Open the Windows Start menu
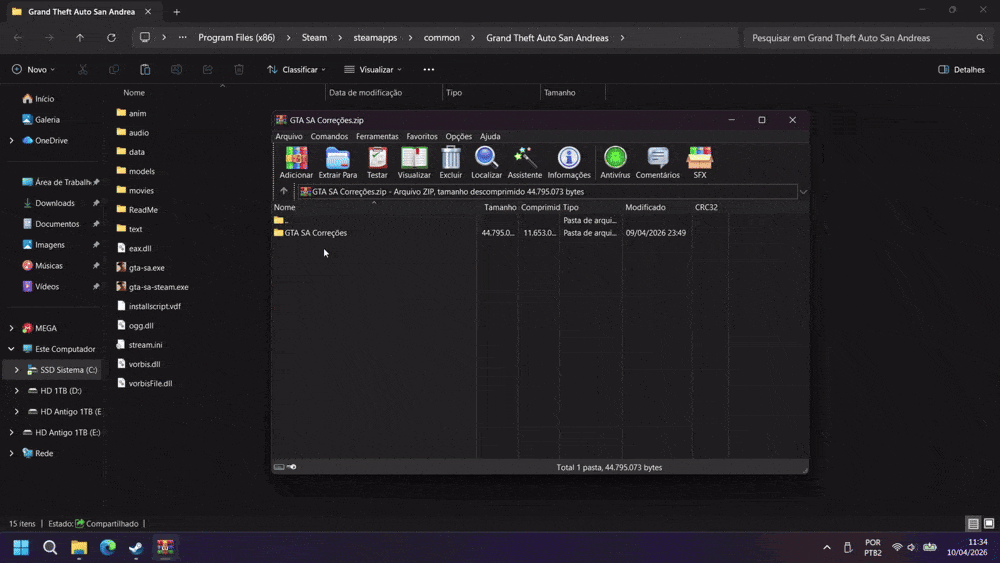This screenshot has height=563, width=1000. (x=21, y=548)
